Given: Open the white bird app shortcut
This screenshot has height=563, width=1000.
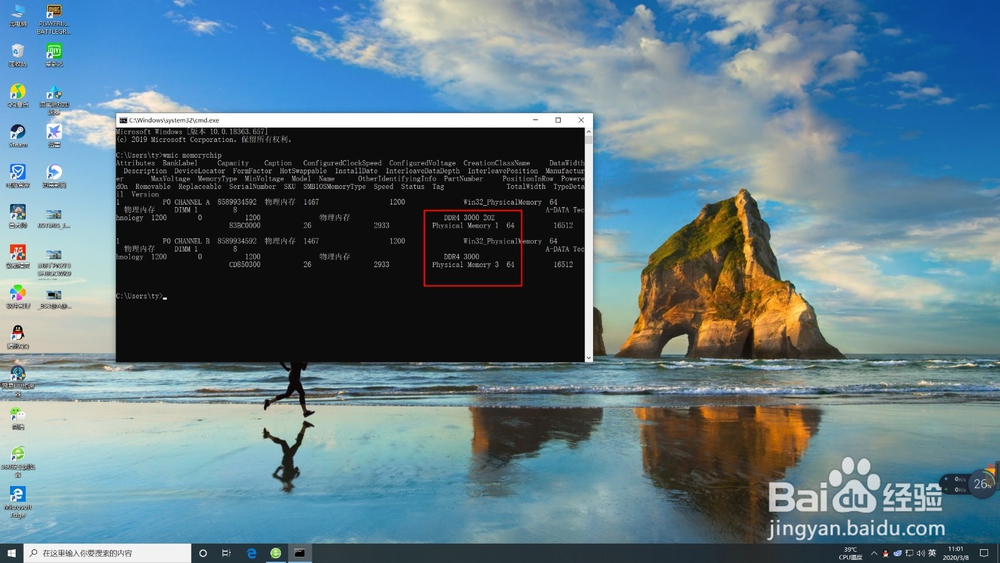Looking at the screenshot, I should 54,135.
